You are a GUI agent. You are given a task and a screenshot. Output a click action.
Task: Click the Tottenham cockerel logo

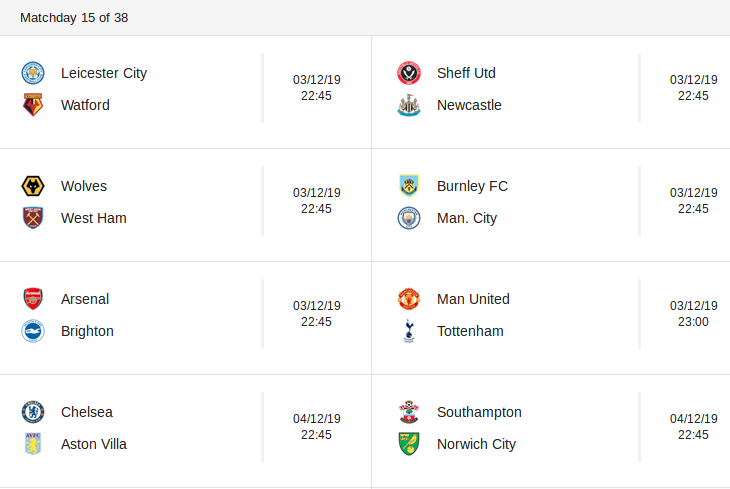tap(409, 331)
